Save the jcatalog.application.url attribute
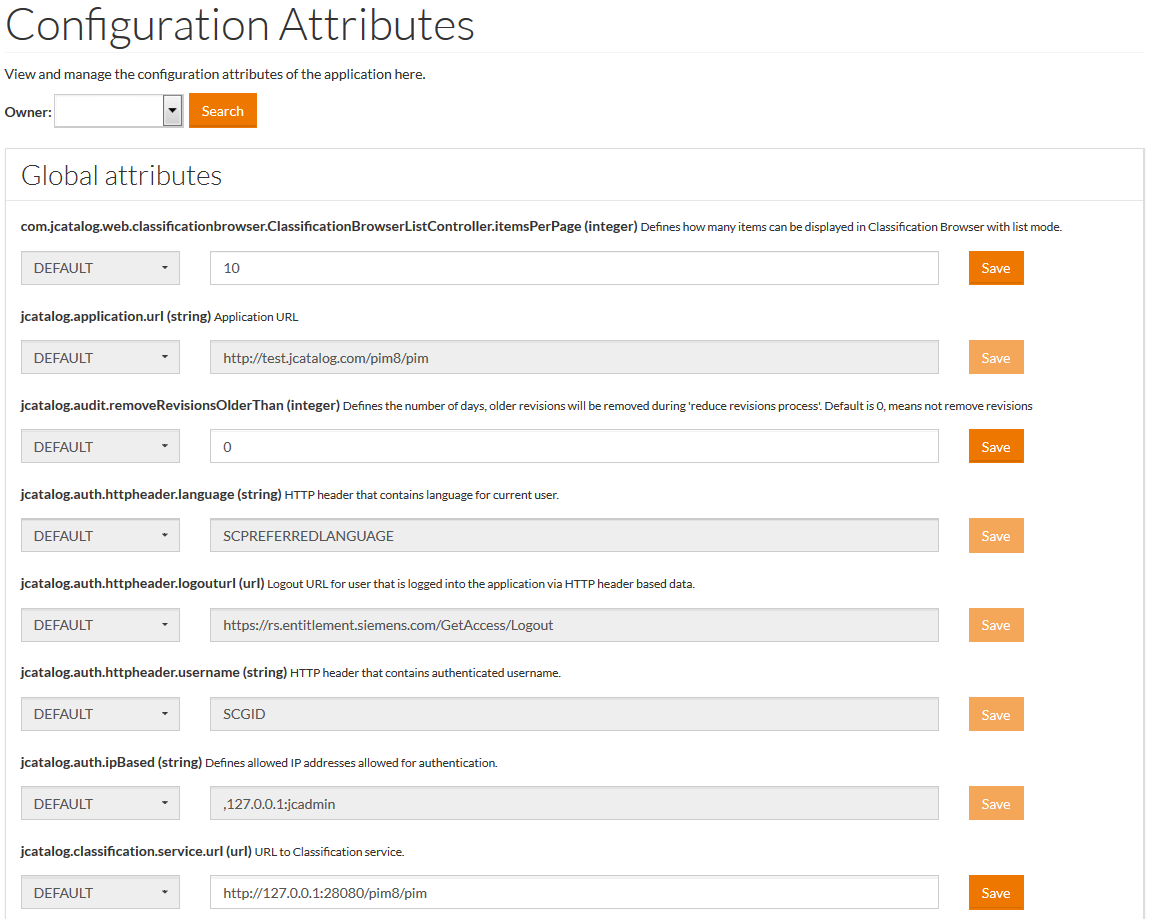 [x=995, y=358]
